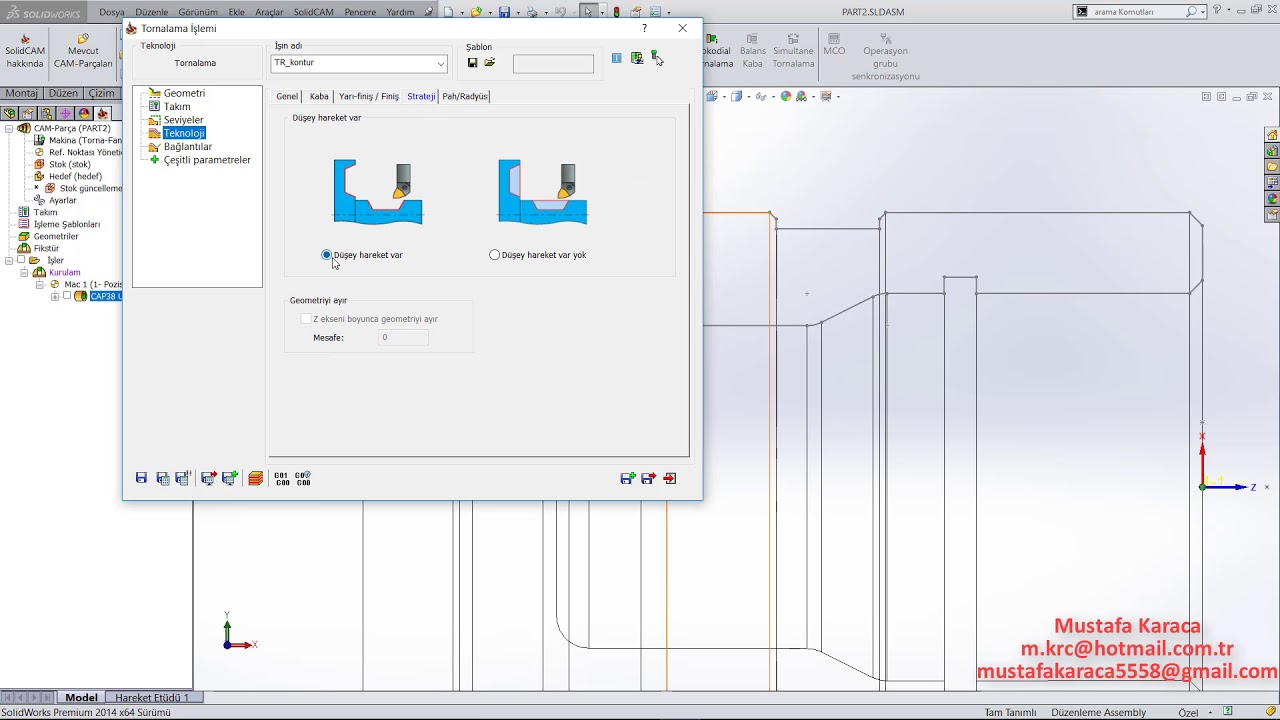
Task: Select Takım in the dialog tree
Action: pyautogui.click(x=177, y=106)
